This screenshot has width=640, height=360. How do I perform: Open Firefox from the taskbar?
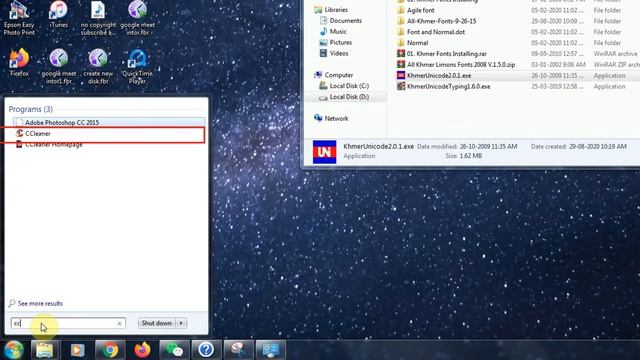[142, 350]
